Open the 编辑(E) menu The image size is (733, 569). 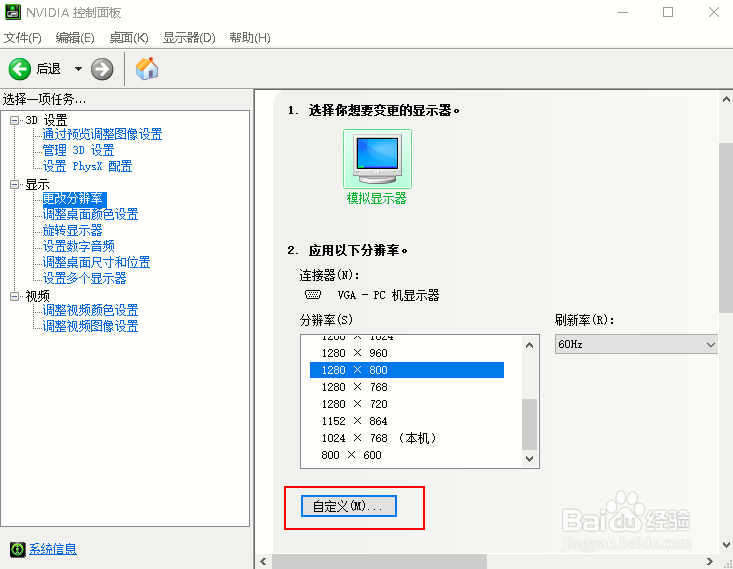point(75,38)
